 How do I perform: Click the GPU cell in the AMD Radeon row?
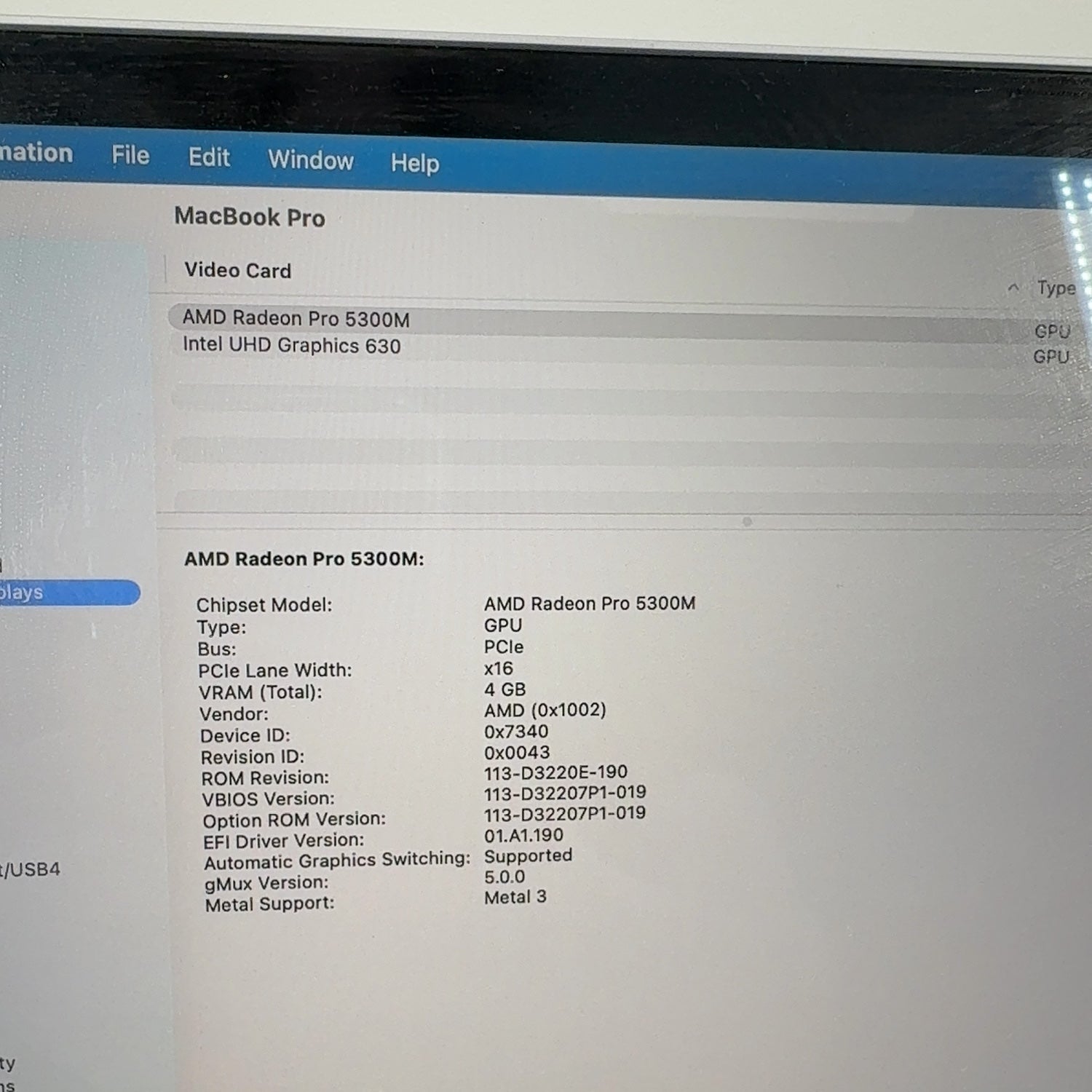tap(1052, 332)
